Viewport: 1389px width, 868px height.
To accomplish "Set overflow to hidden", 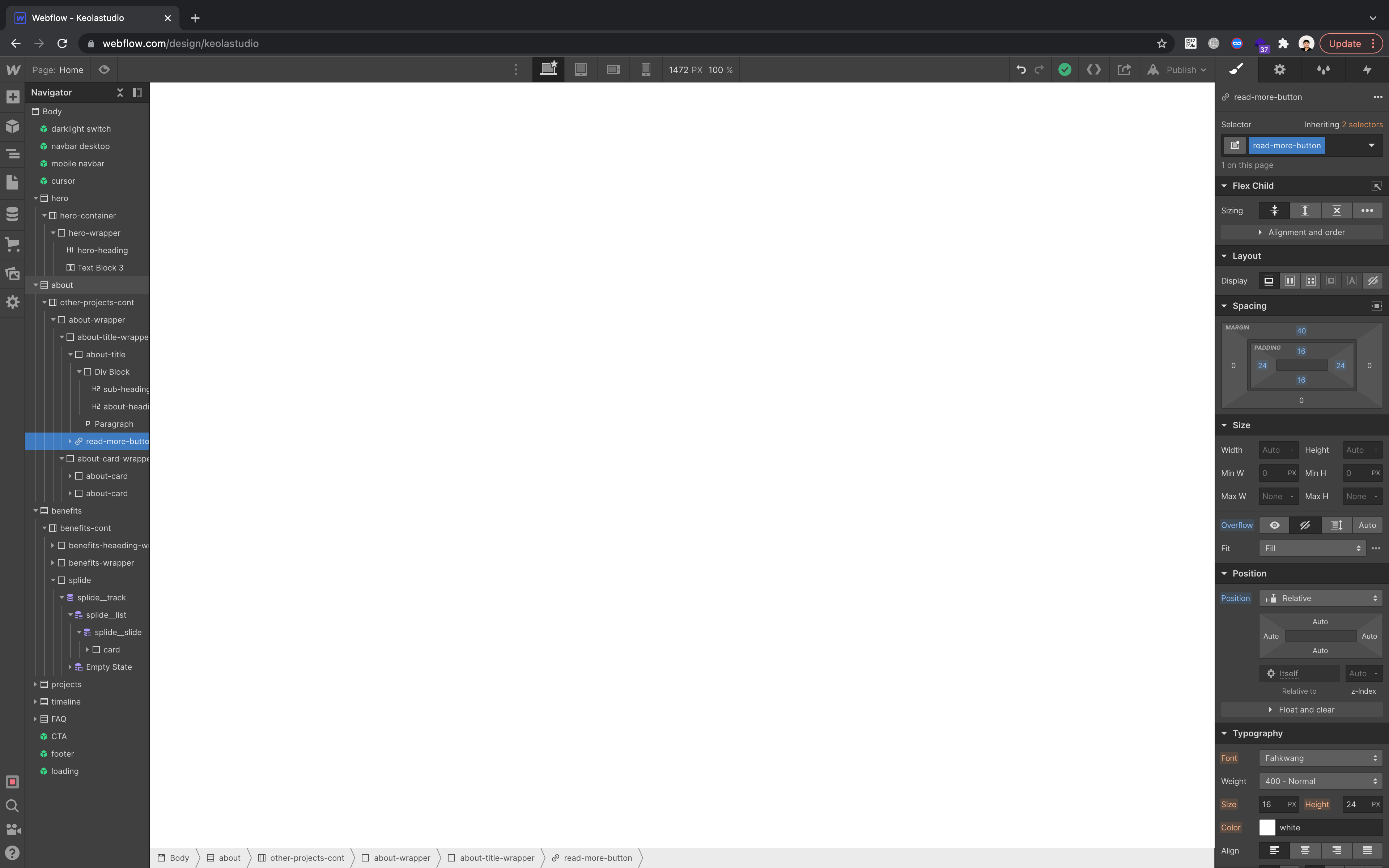I will (x=1305, y=525).
